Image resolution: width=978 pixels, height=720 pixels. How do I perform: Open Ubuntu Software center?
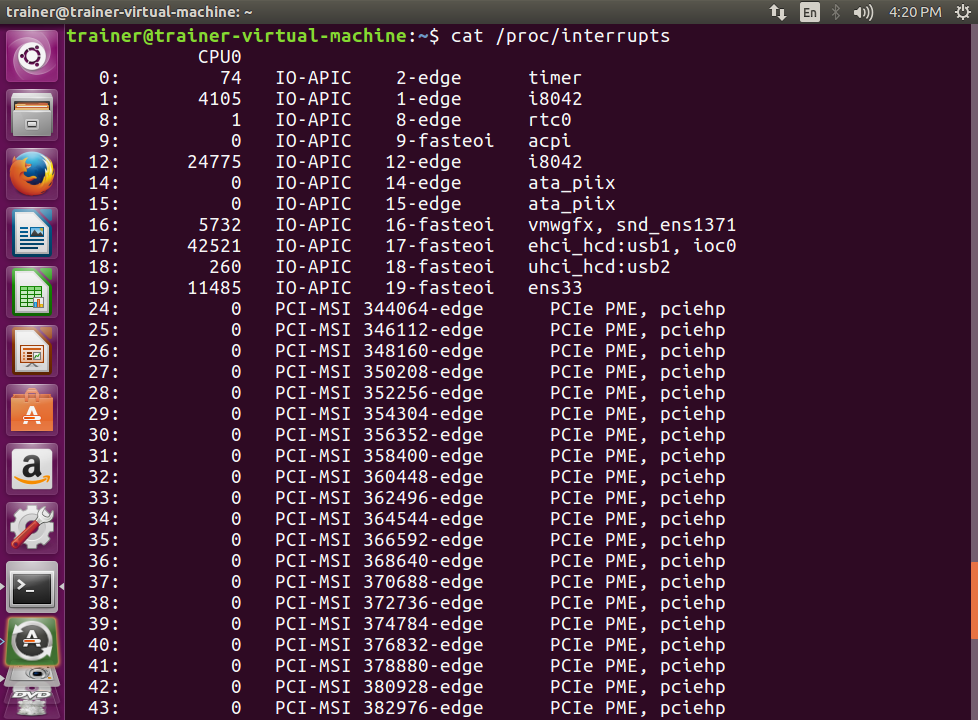point(32,410)
